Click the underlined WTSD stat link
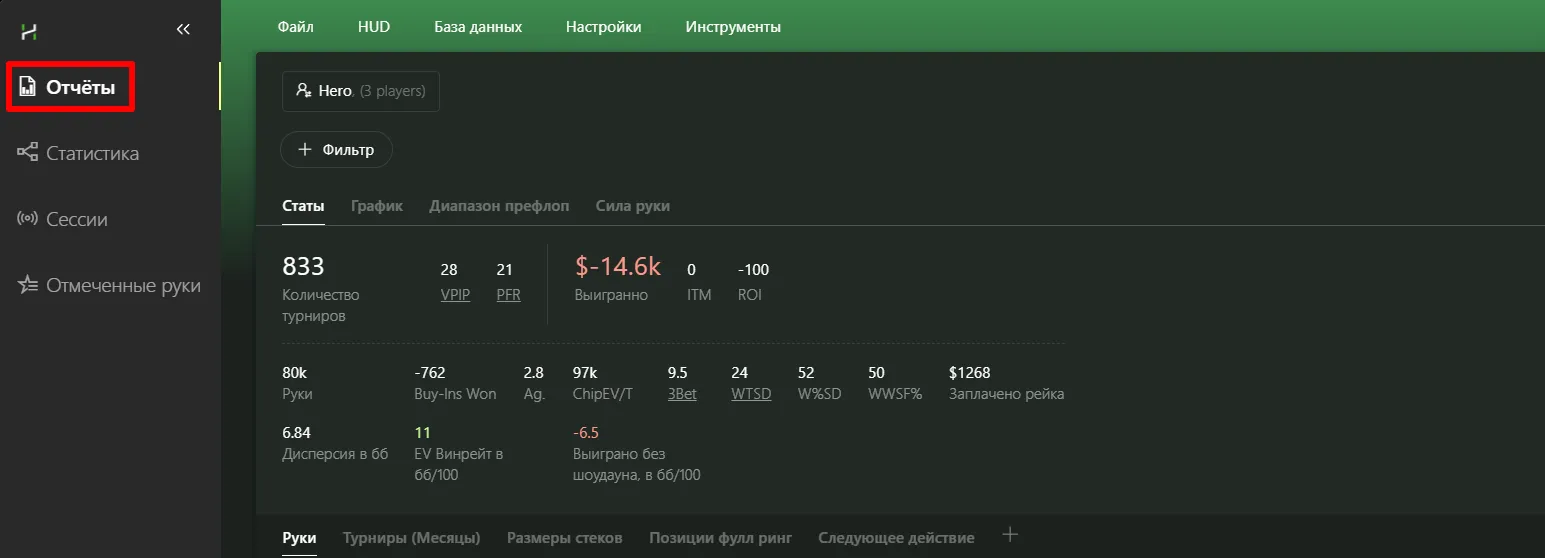The image size is (1545, 558). point(751,394)
